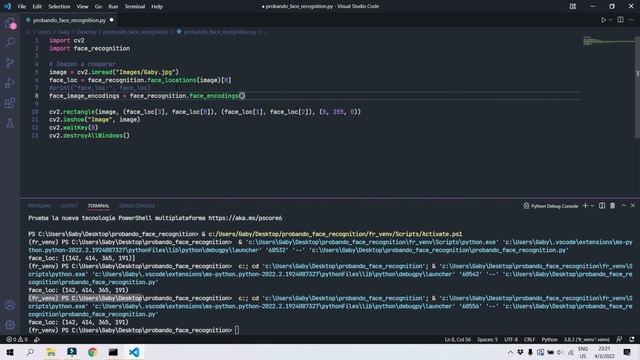Click the errors and warnings status item
This screenshot has height=360, width=640.
[x=17, y=339]
